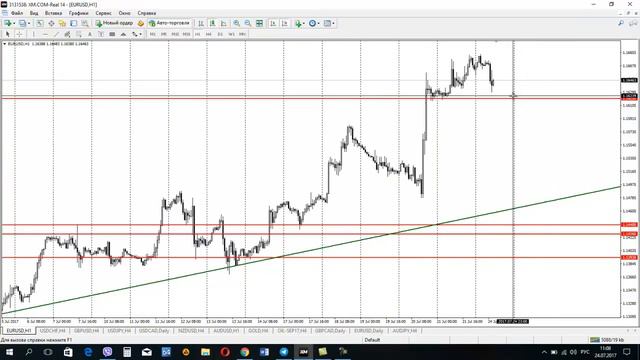Open the New Chart toolbar icon
The height and width of the screenshot is (360, 640).
[8, 23]
